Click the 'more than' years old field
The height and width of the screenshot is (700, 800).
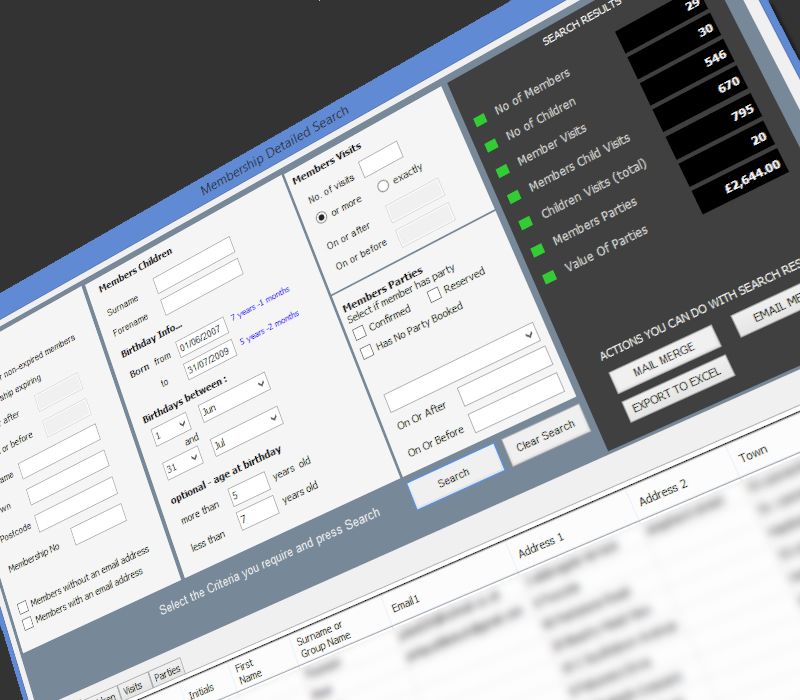[249, 489]
